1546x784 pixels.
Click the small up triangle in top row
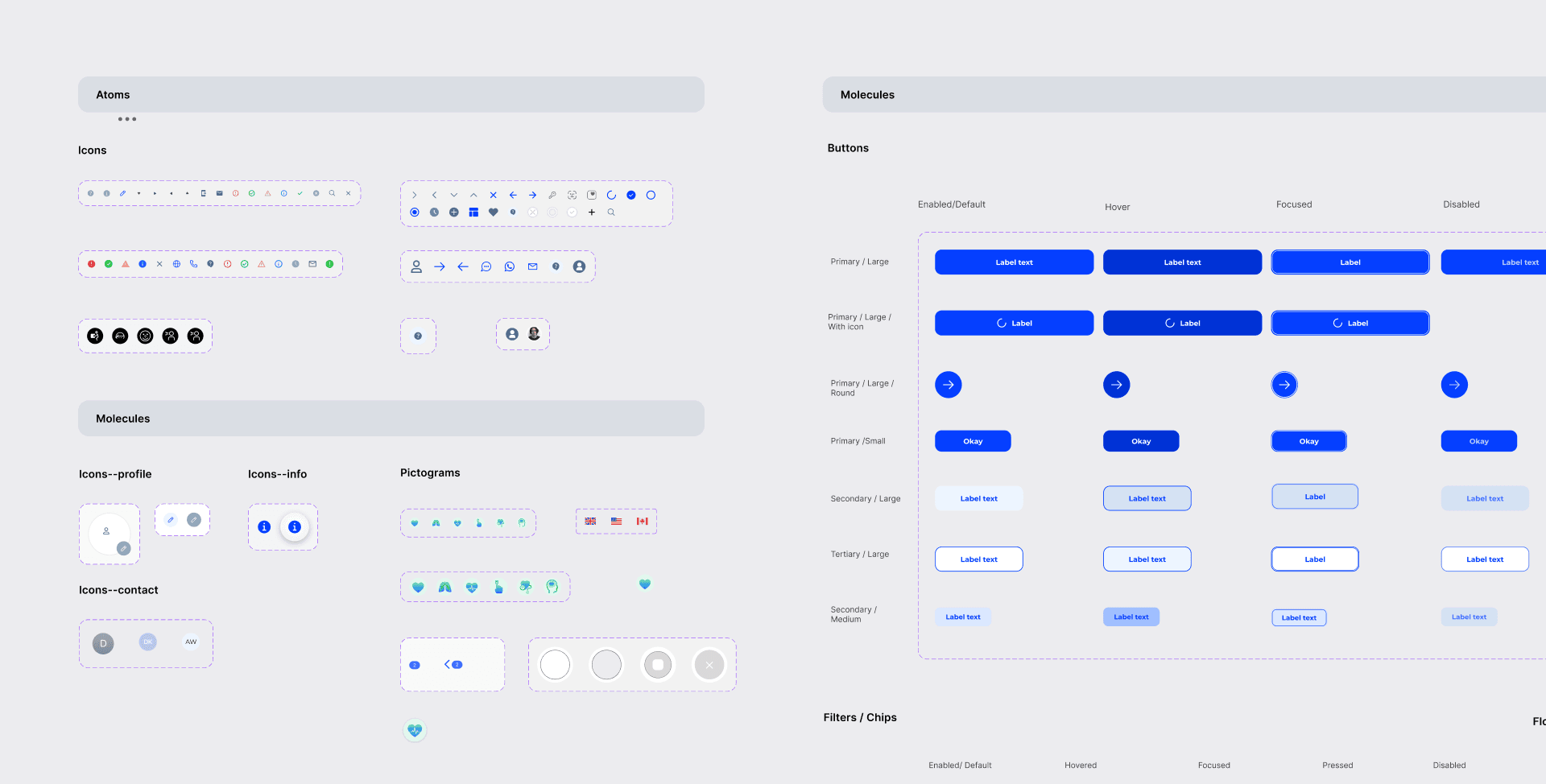187,193
